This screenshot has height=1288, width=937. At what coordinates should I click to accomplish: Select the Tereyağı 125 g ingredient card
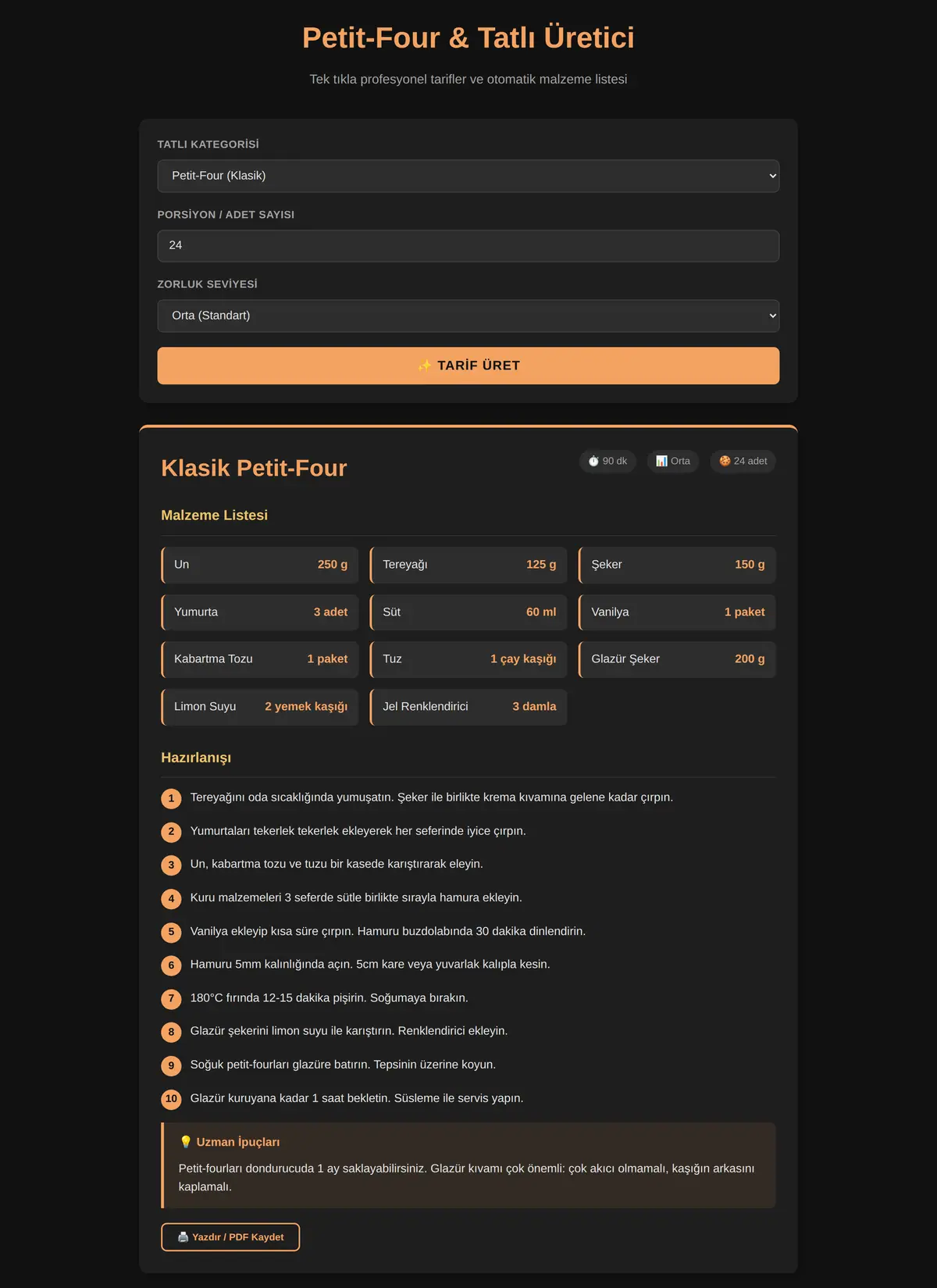[468, 565]
